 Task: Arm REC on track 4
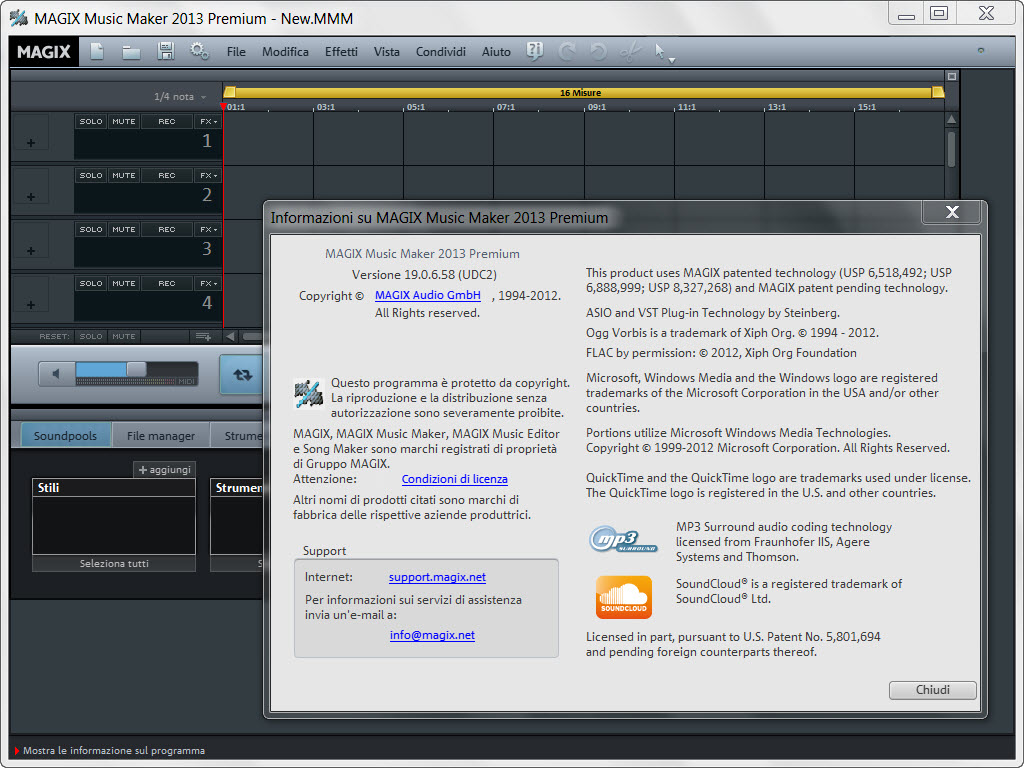[167, 284]
